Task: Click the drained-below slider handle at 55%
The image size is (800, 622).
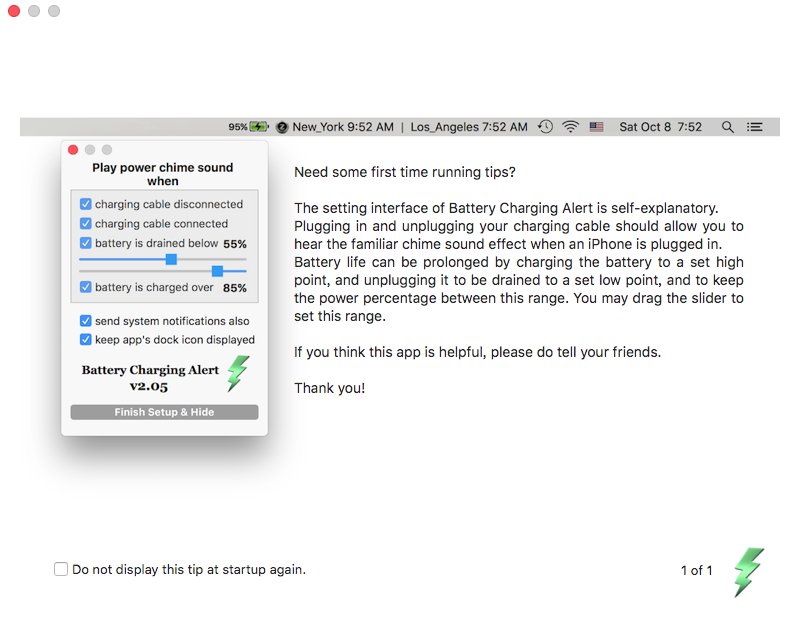Action: 171,259
